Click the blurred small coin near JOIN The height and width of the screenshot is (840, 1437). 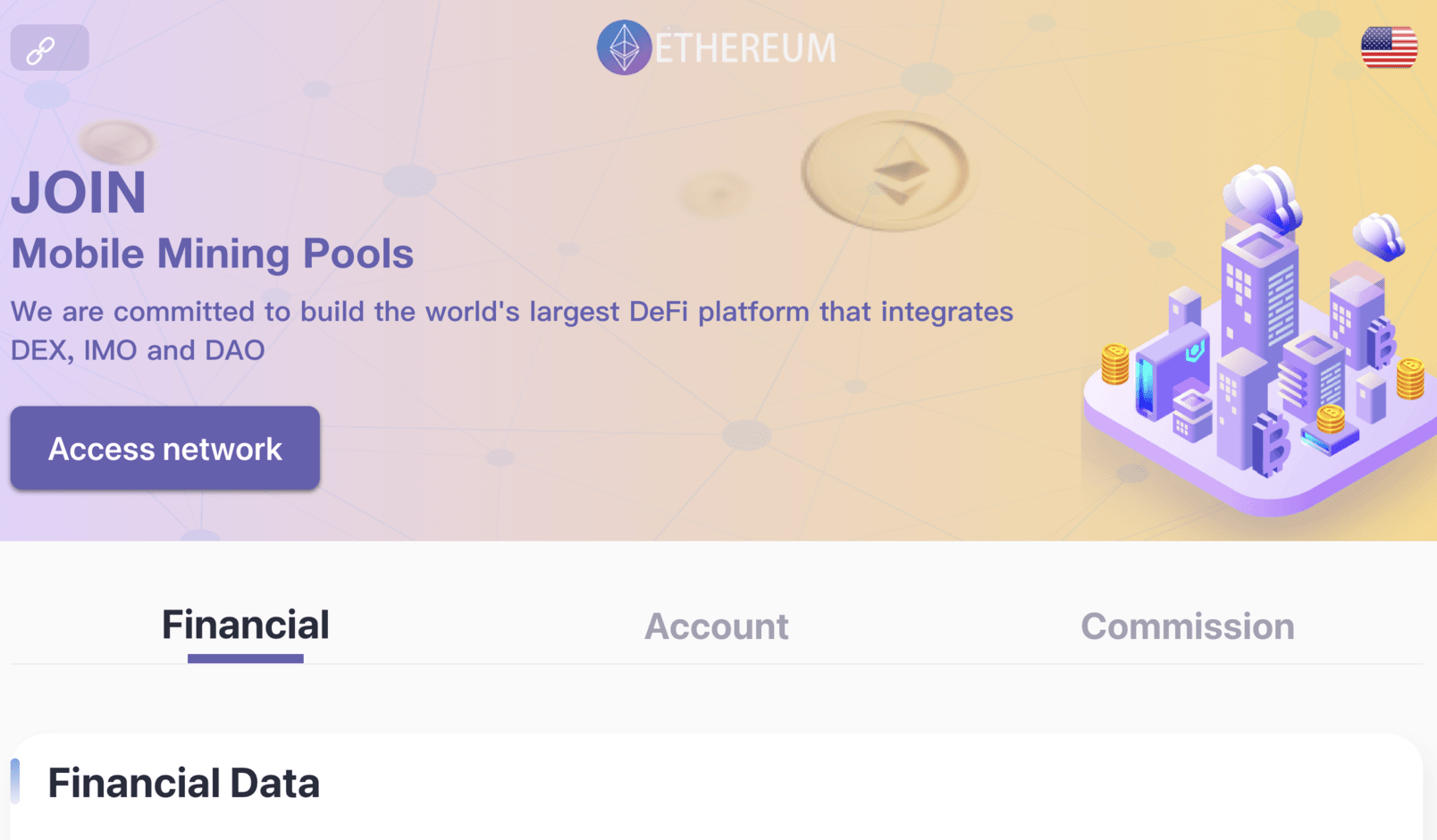[x=116, y=141]
